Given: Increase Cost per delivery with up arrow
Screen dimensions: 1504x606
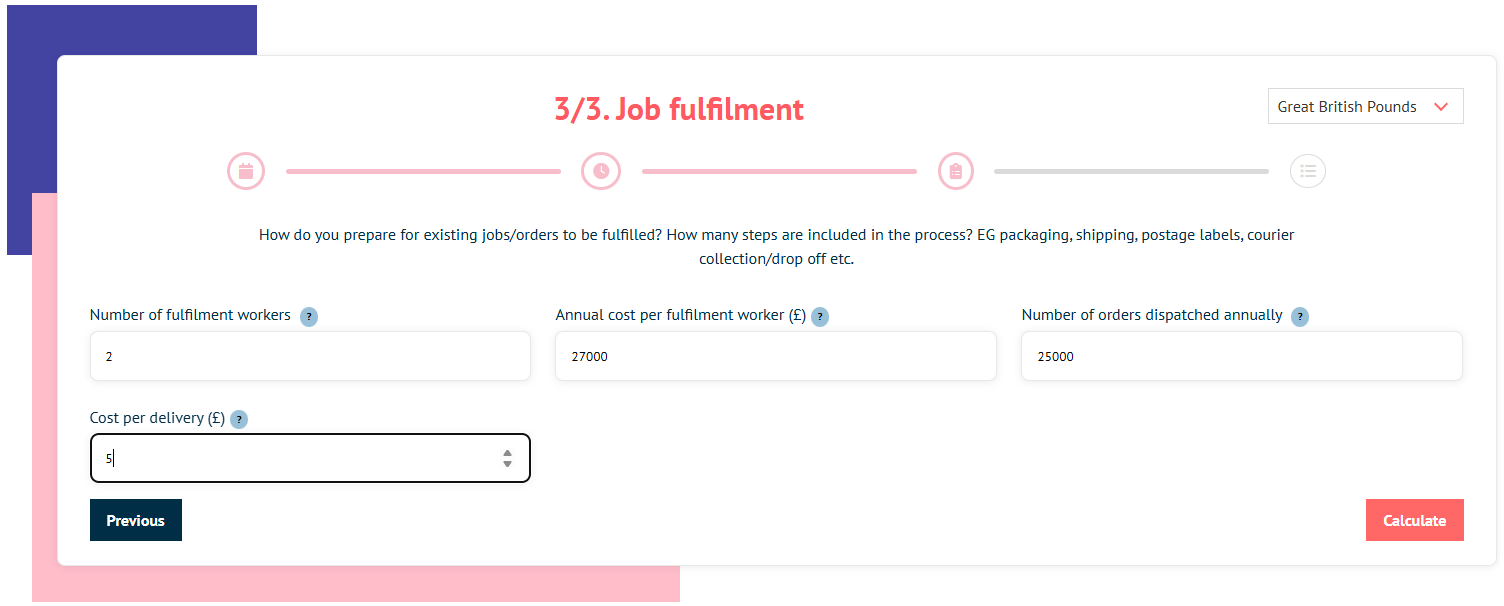Looking at the screenshot, I should [x=508, y=453].
